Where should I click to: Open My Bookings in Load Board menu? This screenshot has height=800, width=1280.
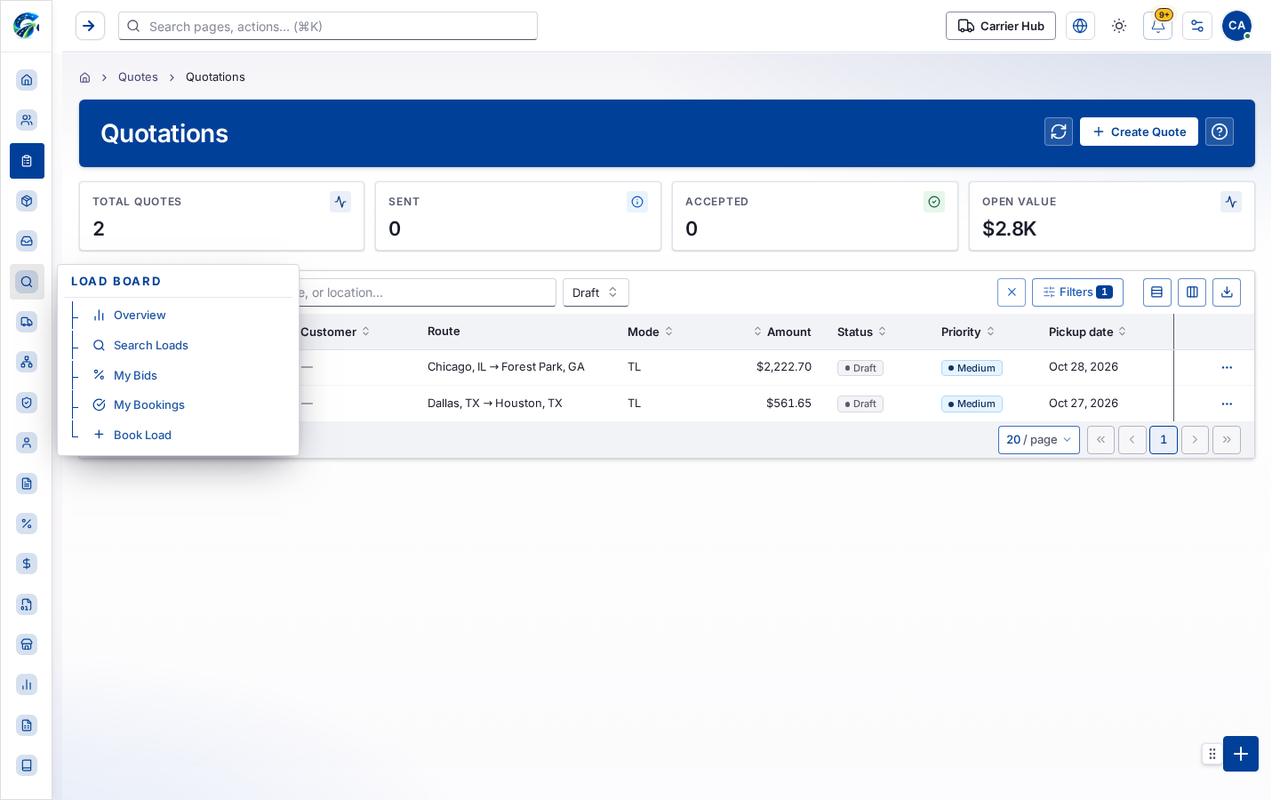click(148, 405)
